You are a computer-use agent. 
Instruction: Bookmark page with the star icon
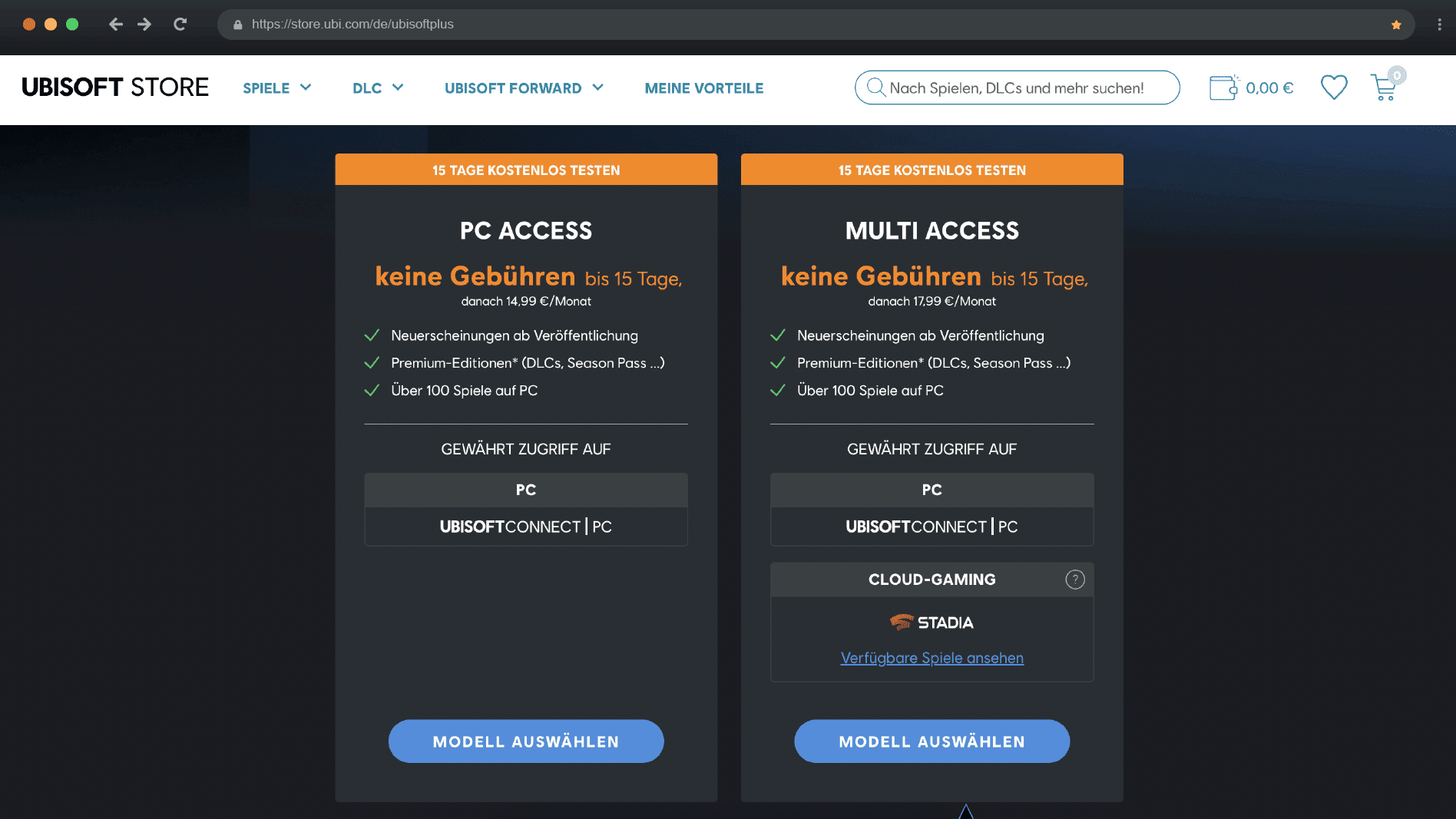(x=1396, y=25)
